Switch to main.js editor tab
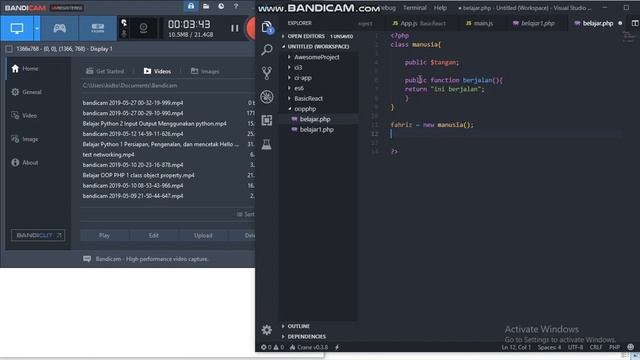Image resolution: width=640 pixels, height=360 pixels. 480,23
